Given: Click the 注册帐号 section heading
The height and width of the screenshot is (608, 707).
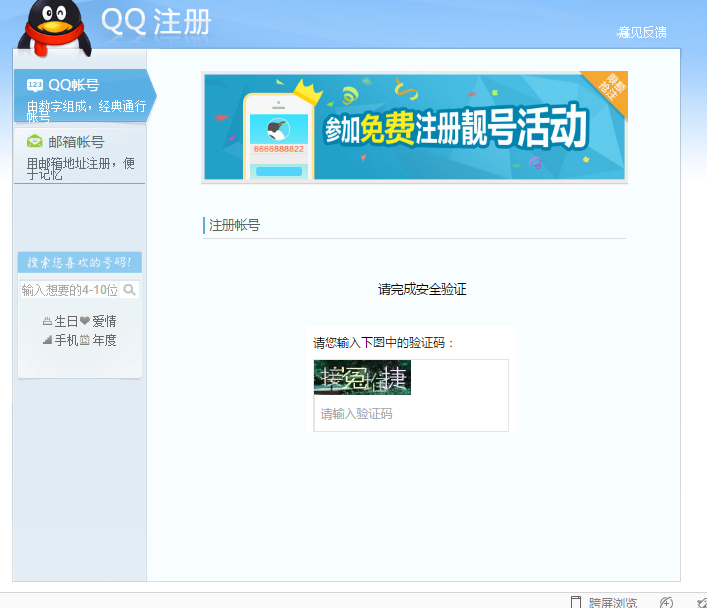Looking at the screenshot, I should pos(234,225).
